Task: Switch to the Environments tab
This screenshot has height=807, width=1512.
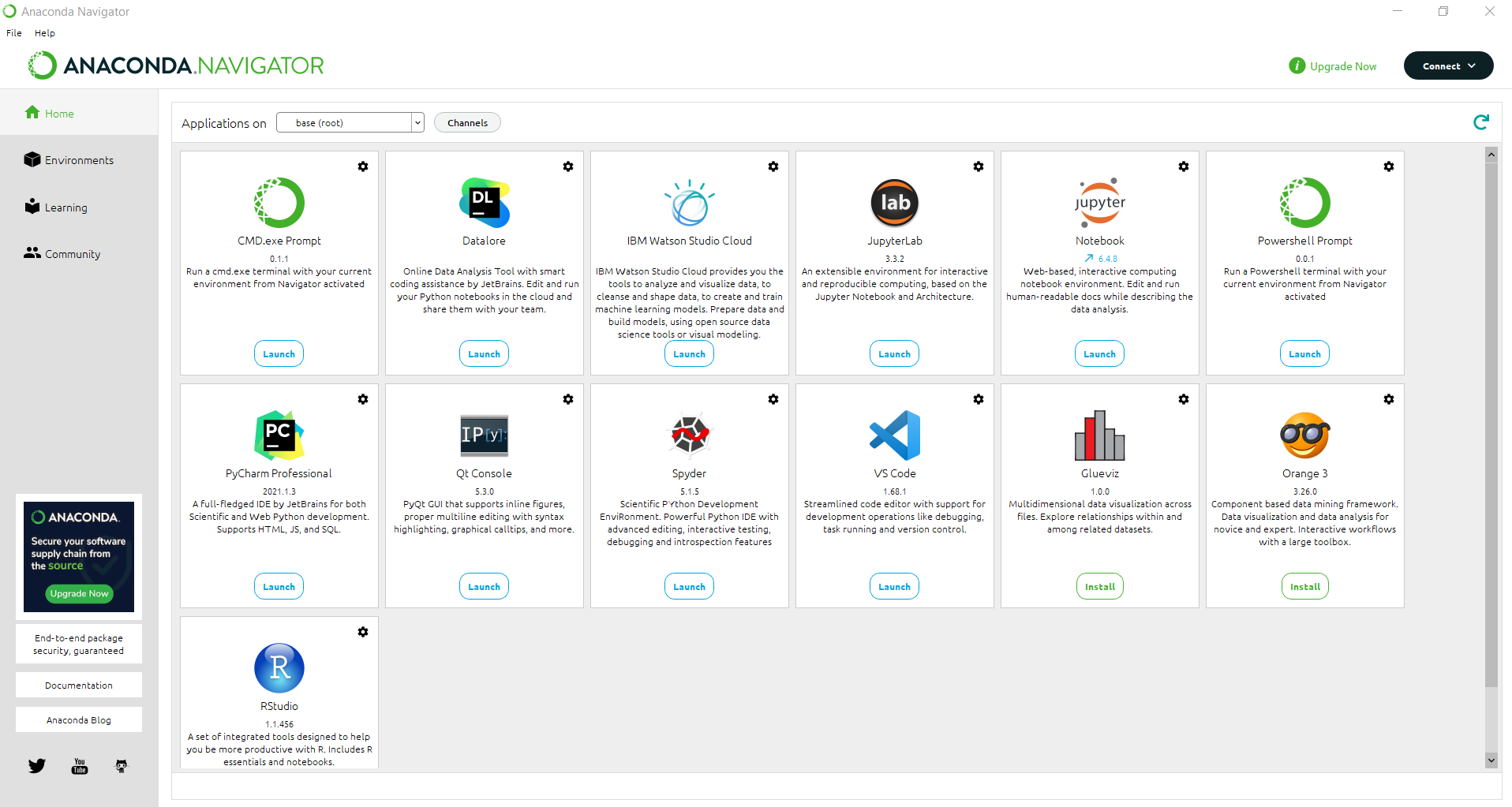Action: (x=79, y=160)
